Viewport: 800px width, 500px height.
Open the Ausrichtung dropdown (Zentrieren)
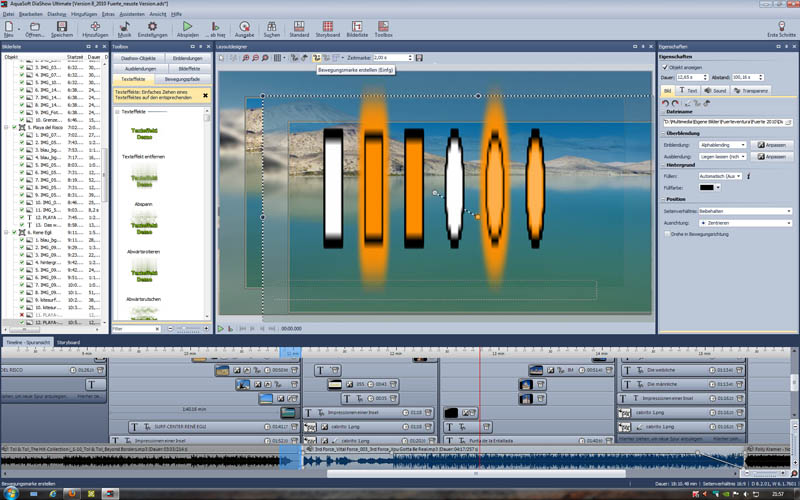click(x=744, y=222)
